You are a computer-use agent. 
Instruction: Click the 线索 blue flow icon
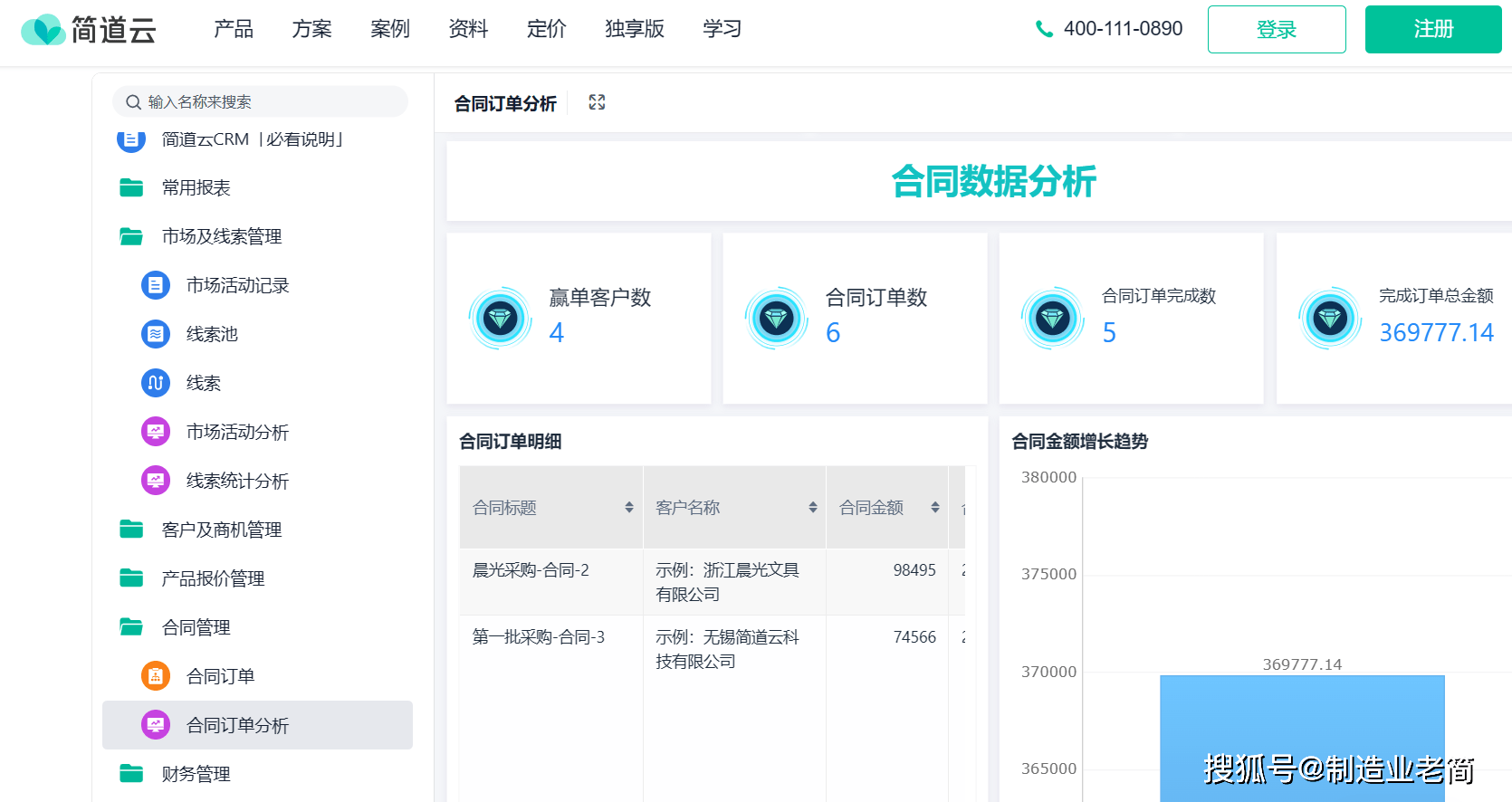pos(156,383)
